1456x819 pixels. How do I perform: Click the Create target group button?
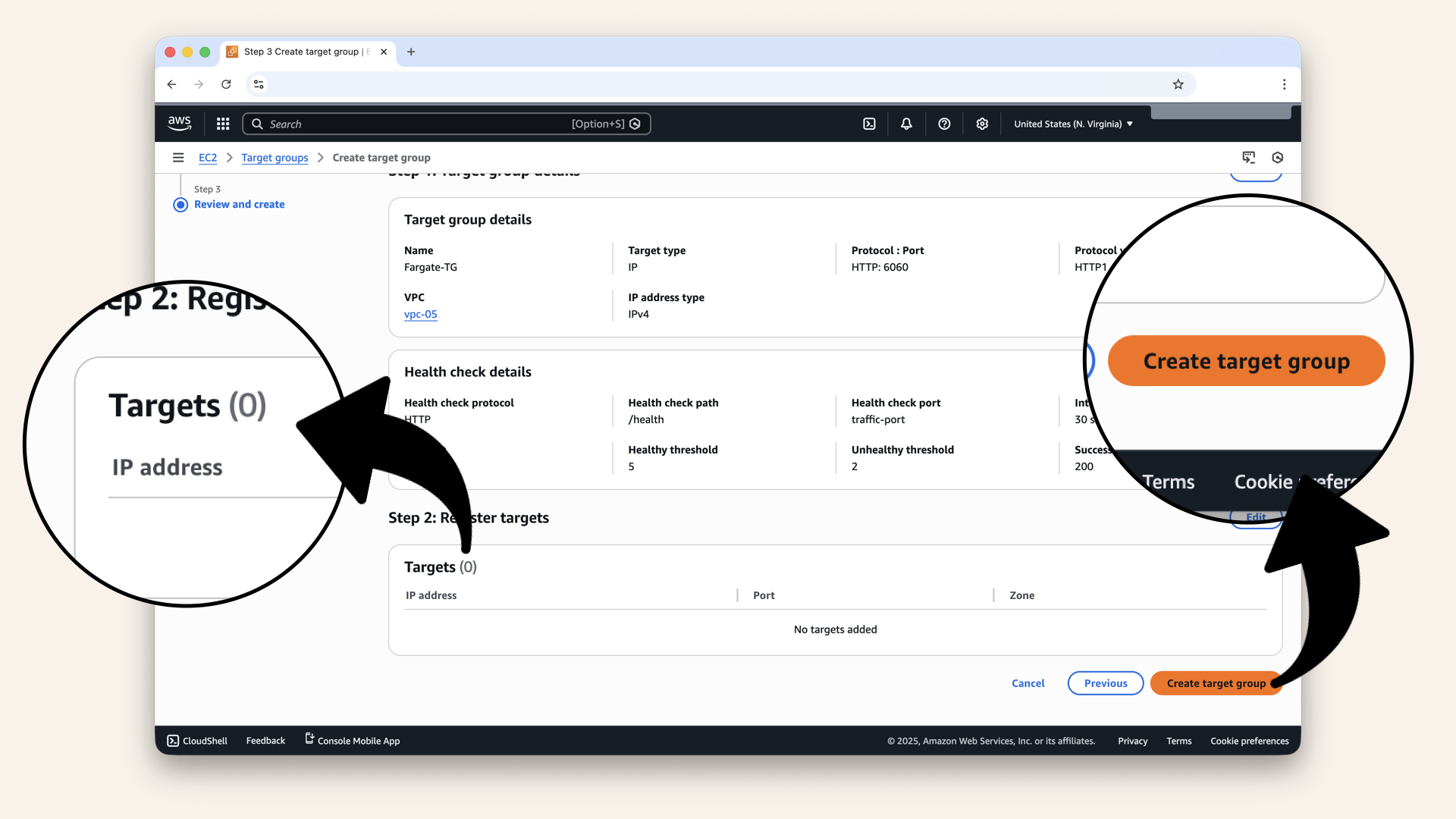click(1215, 683)
